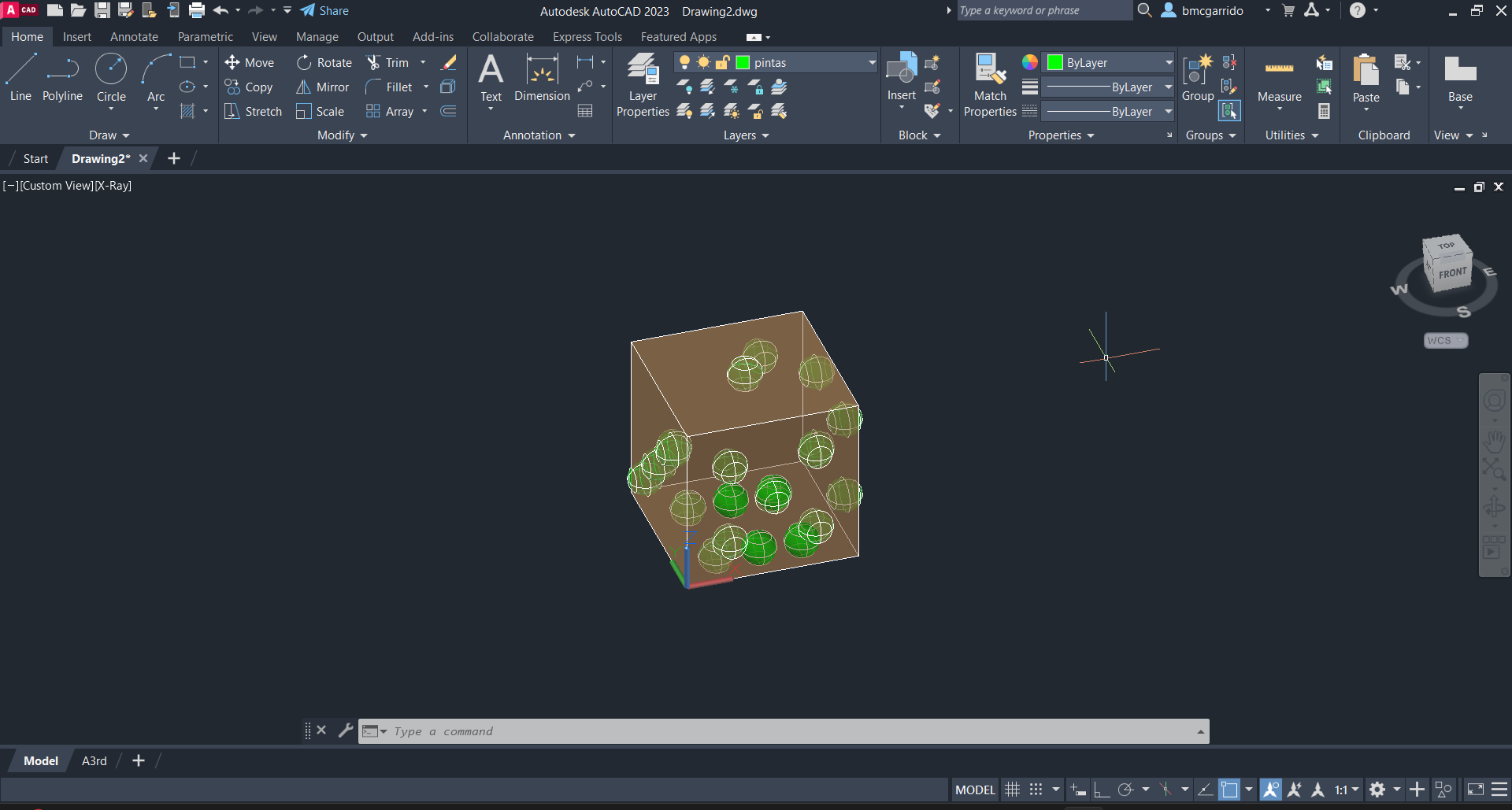This screenshot has height=810, width=1512.
Task: Activate the Mirror modify tool
Action: pos(322,87)
